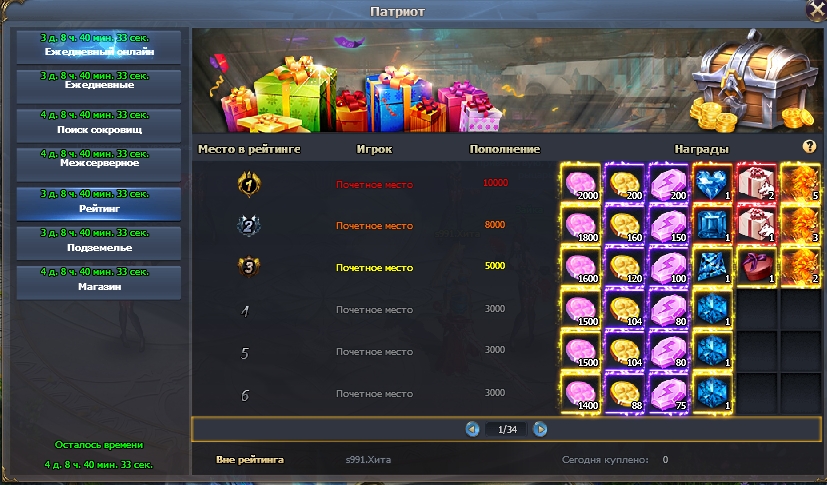
Task: Click the purple lightning stone showing 100
Action: tap(669, 266)
